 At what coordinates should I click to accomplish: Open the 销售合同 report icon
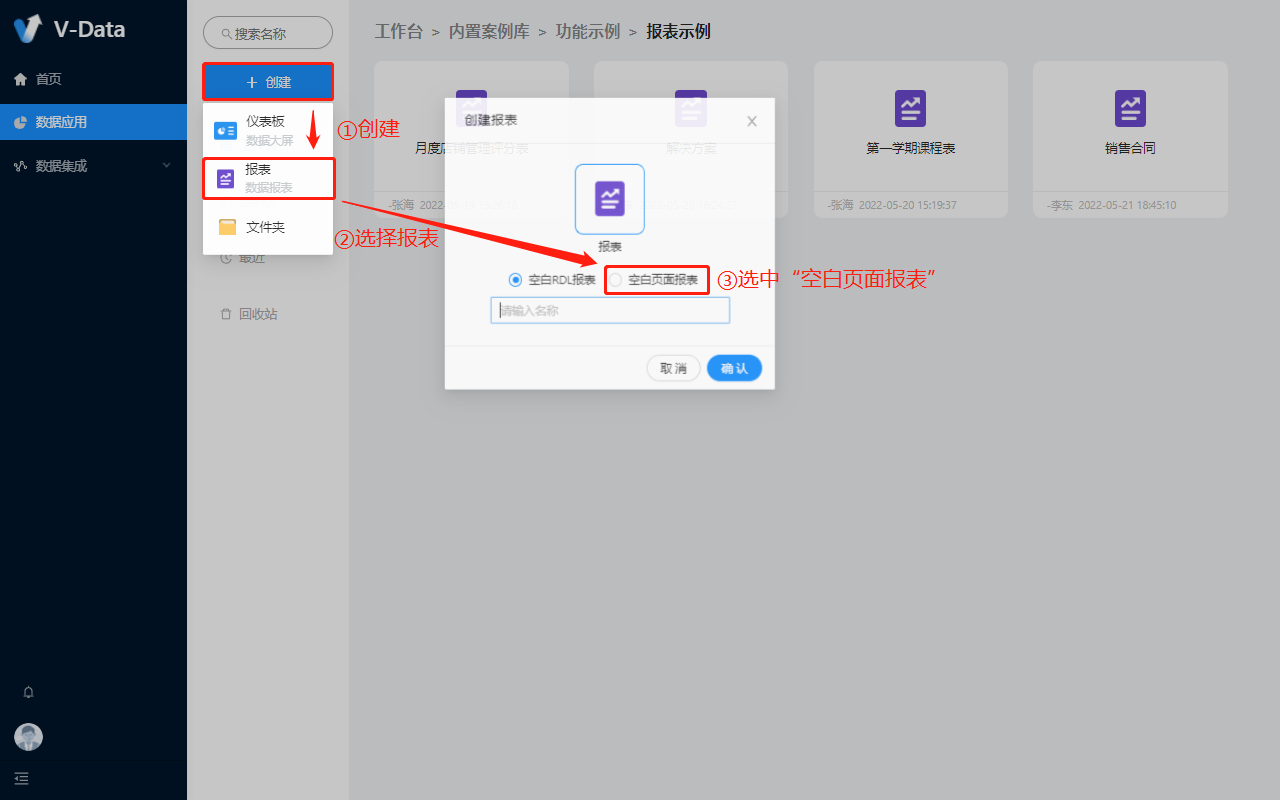pyautogui.click(x=1130, y=108)
